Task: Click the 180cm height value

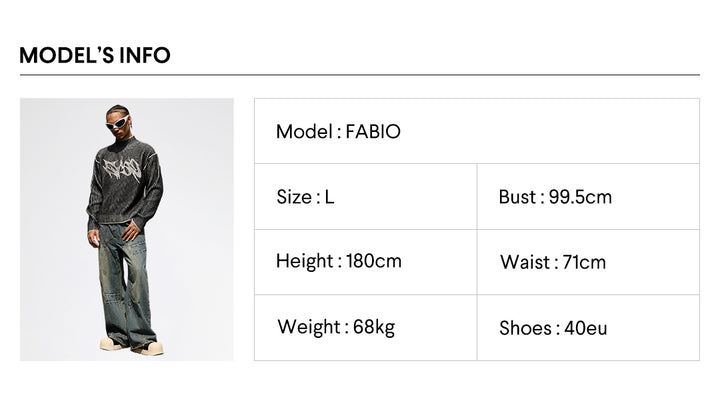Action: coord(374,261)
